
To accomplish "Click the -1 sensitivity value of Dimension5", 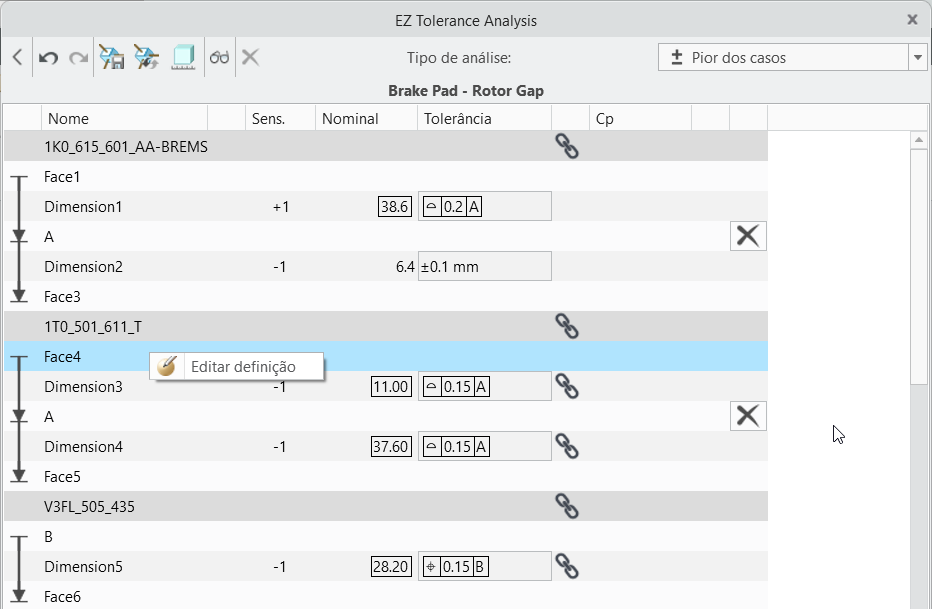I will [x=280, y=567].
